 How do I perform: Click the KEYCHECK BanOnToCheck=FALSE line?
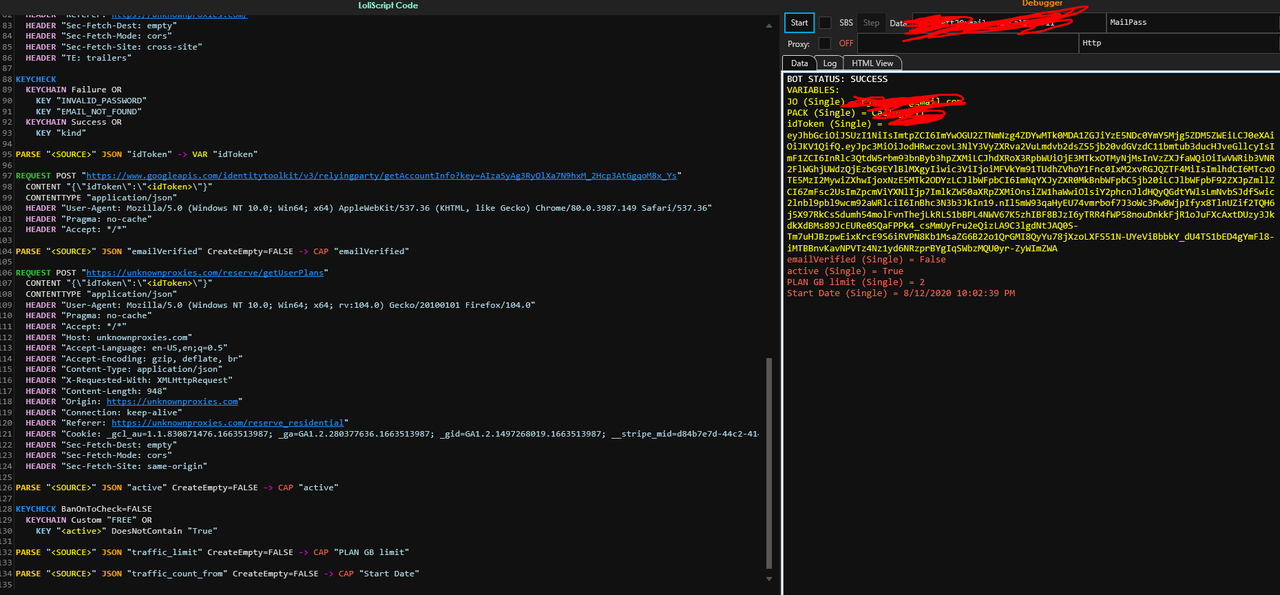click(83, 509)
